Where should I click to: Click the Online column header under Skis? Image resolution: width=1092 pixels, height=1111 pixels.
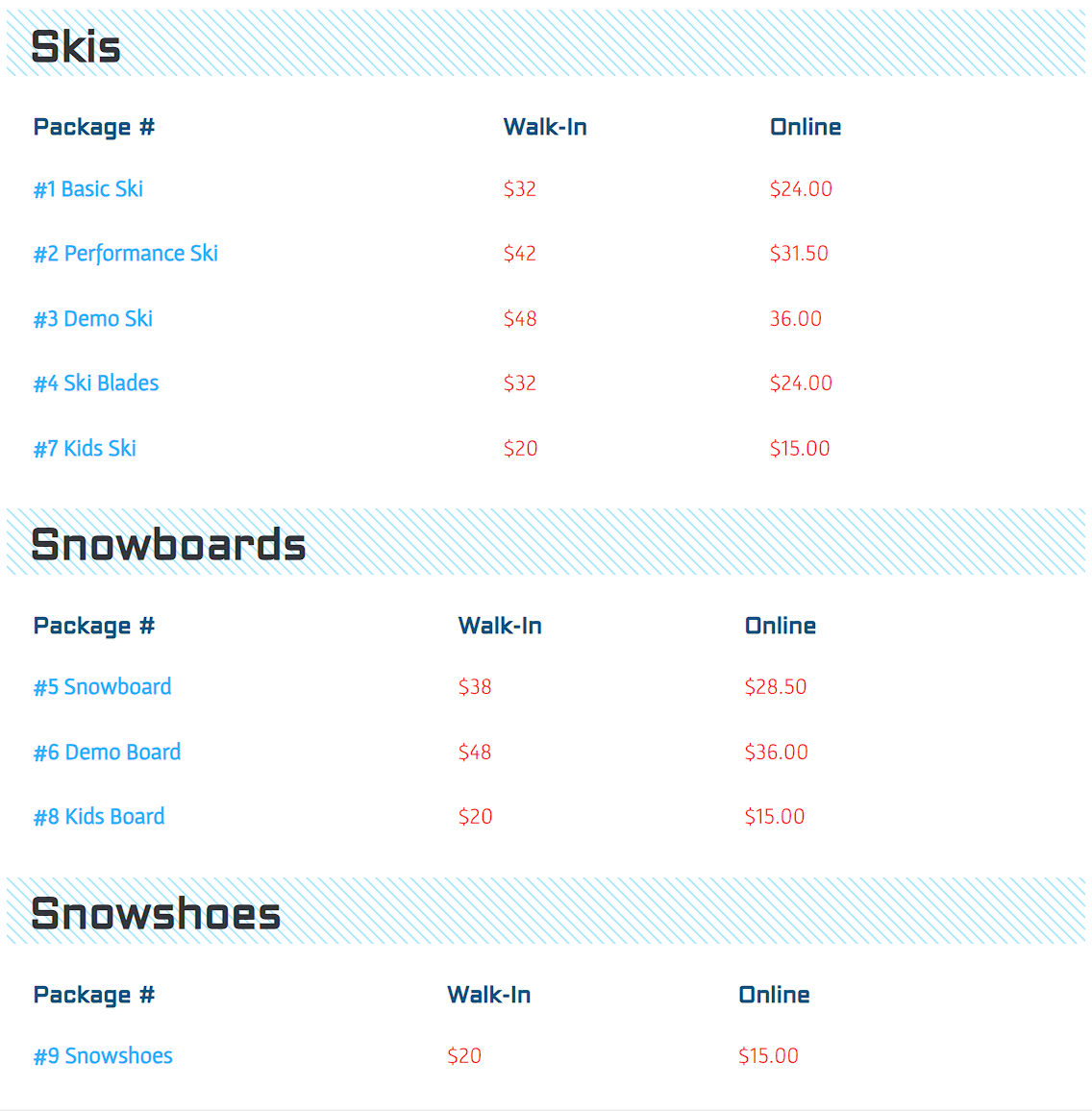click(x=806, y=127)
